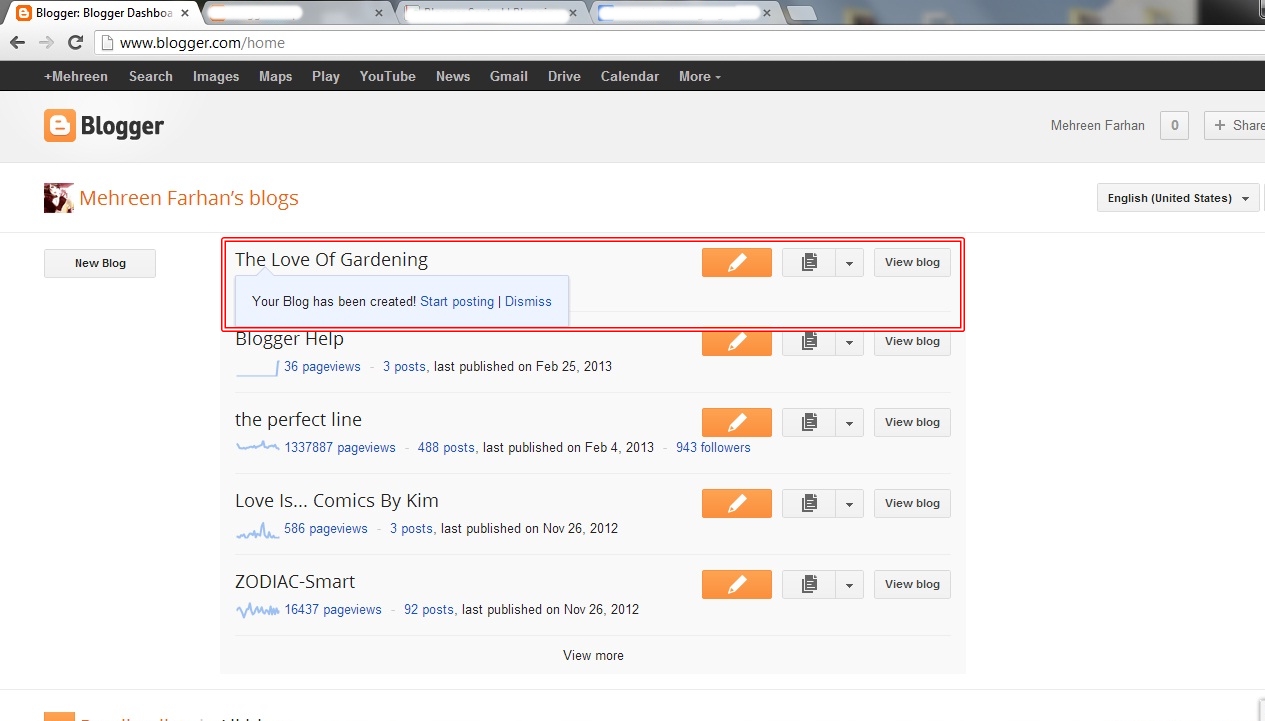Click the notifications count 0 button
1265x721 pixels.
click(1174, 126)
